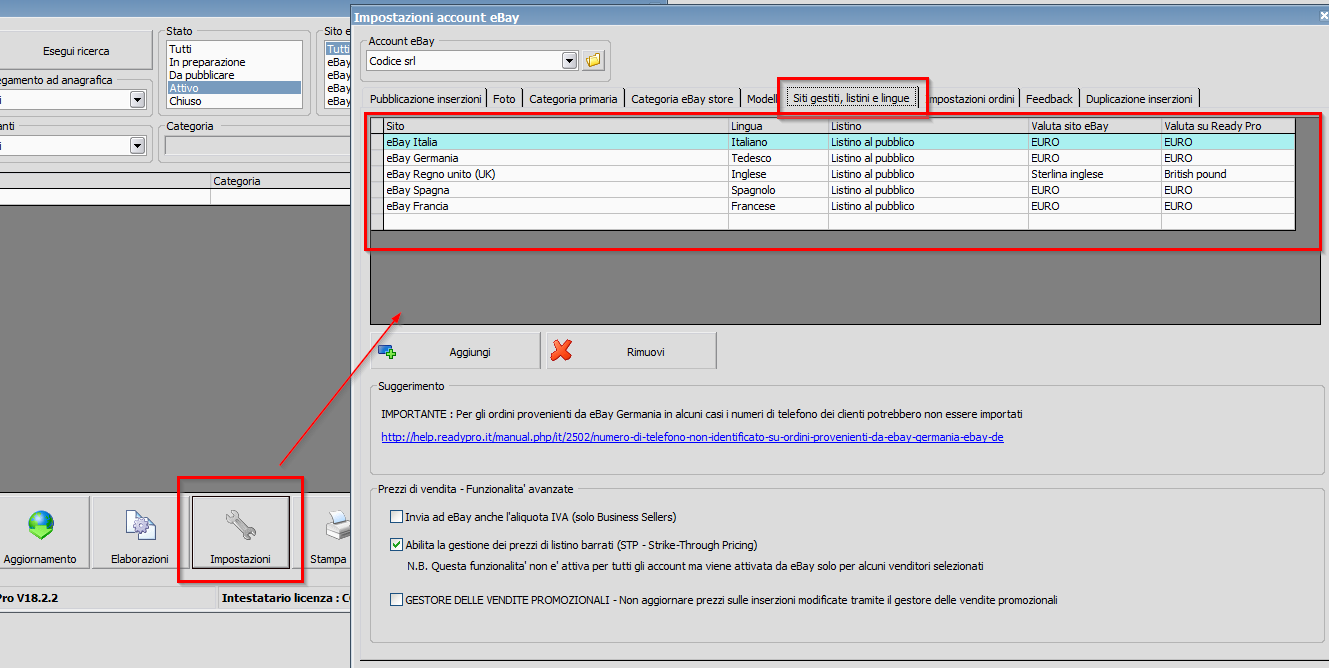Screen dimensions: 1329x668
Task: Select Attivo in the Stato list
Action: [234, 88]
